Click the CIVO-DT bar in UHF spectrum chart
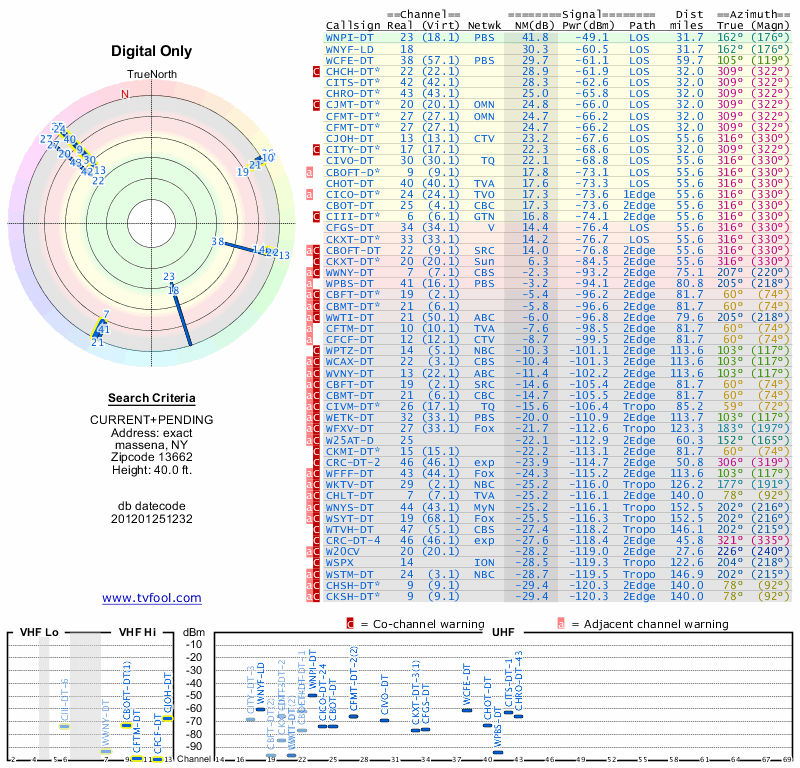The height and width of the screenshot is (768, 800). tap(384, 720)
